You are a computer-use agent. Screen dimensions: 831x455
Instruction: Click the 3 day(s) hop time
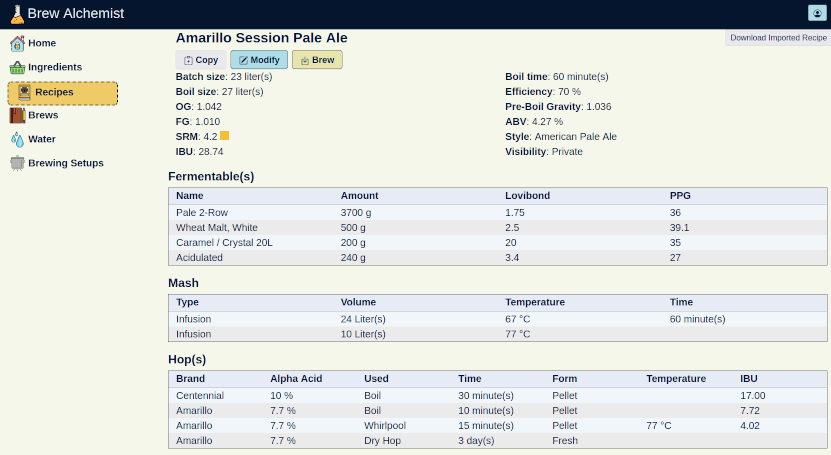pos(476,441)
